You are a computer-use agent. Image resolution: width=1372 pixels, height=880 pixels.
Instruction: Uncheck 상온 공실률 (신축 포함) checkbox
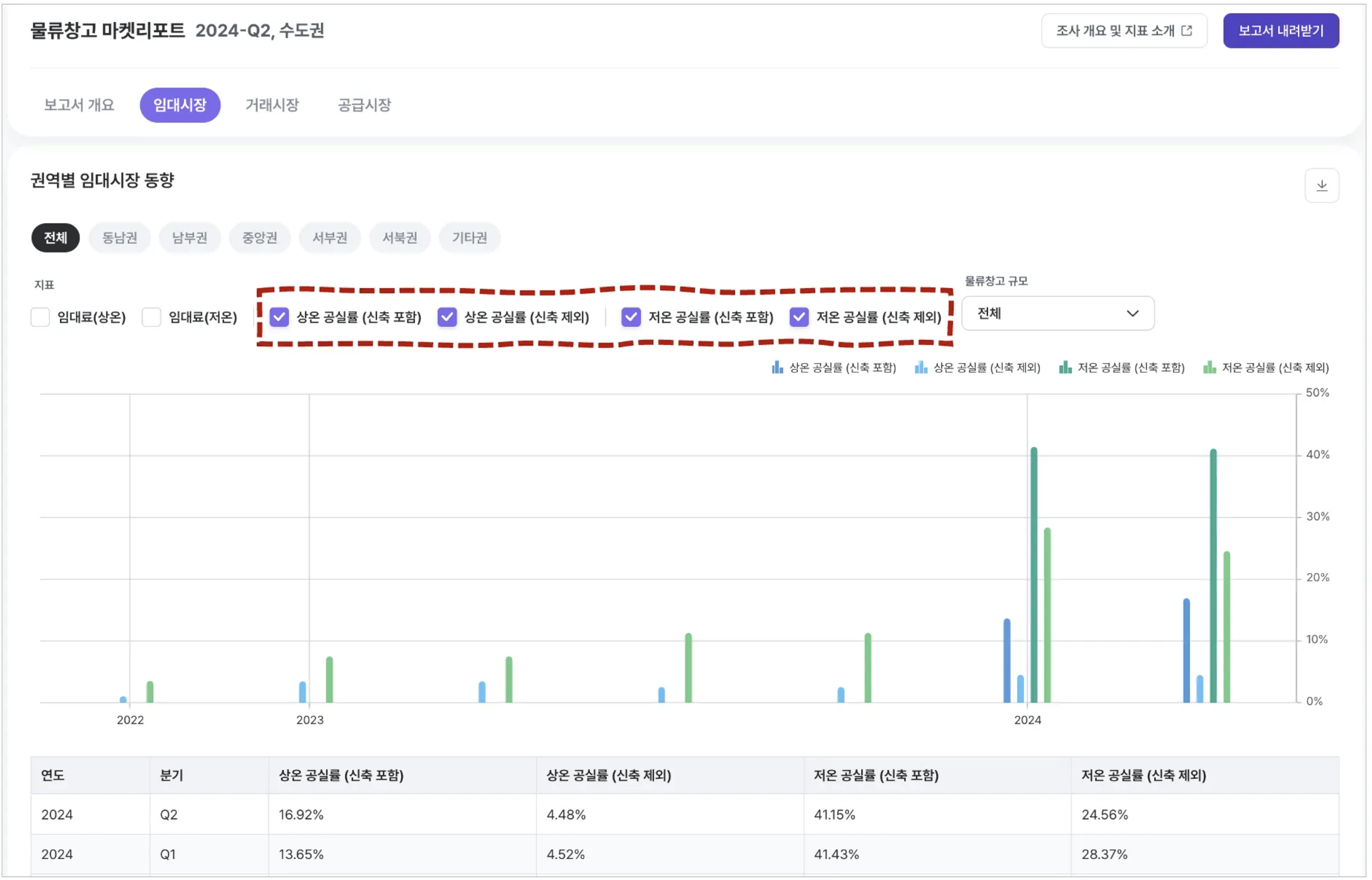coord(279,317)
